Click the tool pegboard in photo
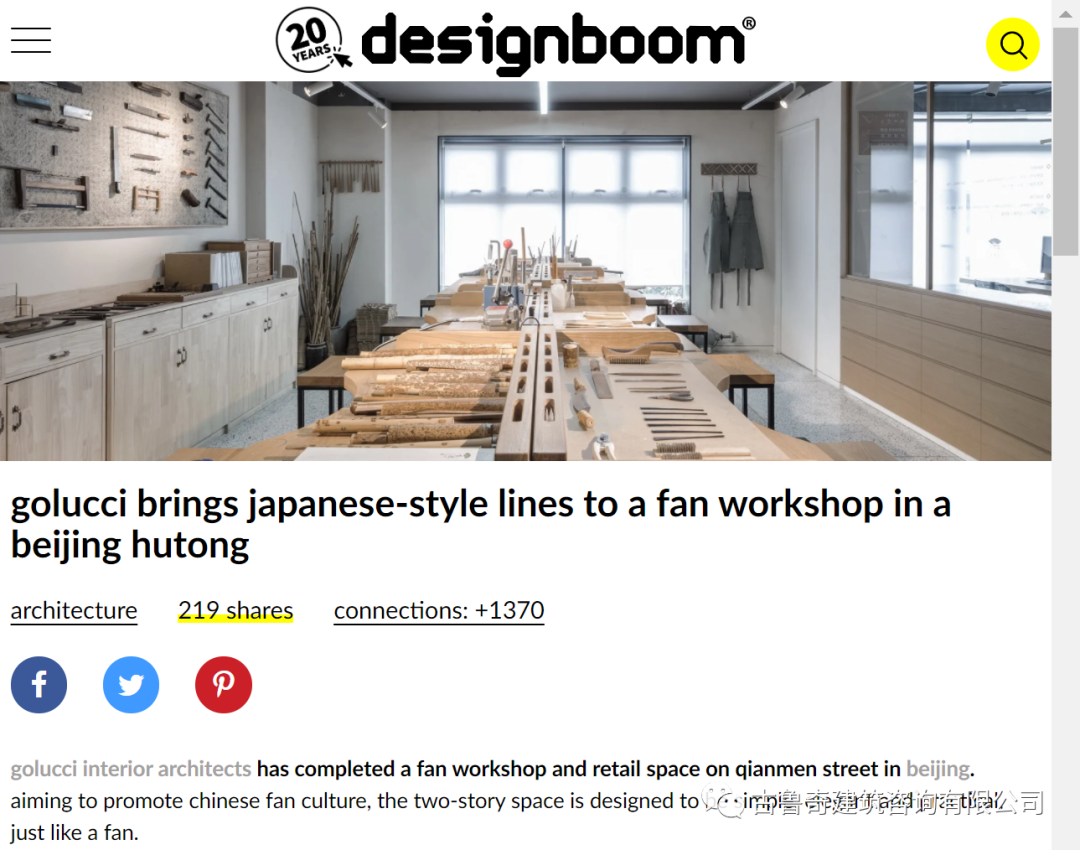The image size is (1080, 850). pyautogui.click(x=114, y=155)
